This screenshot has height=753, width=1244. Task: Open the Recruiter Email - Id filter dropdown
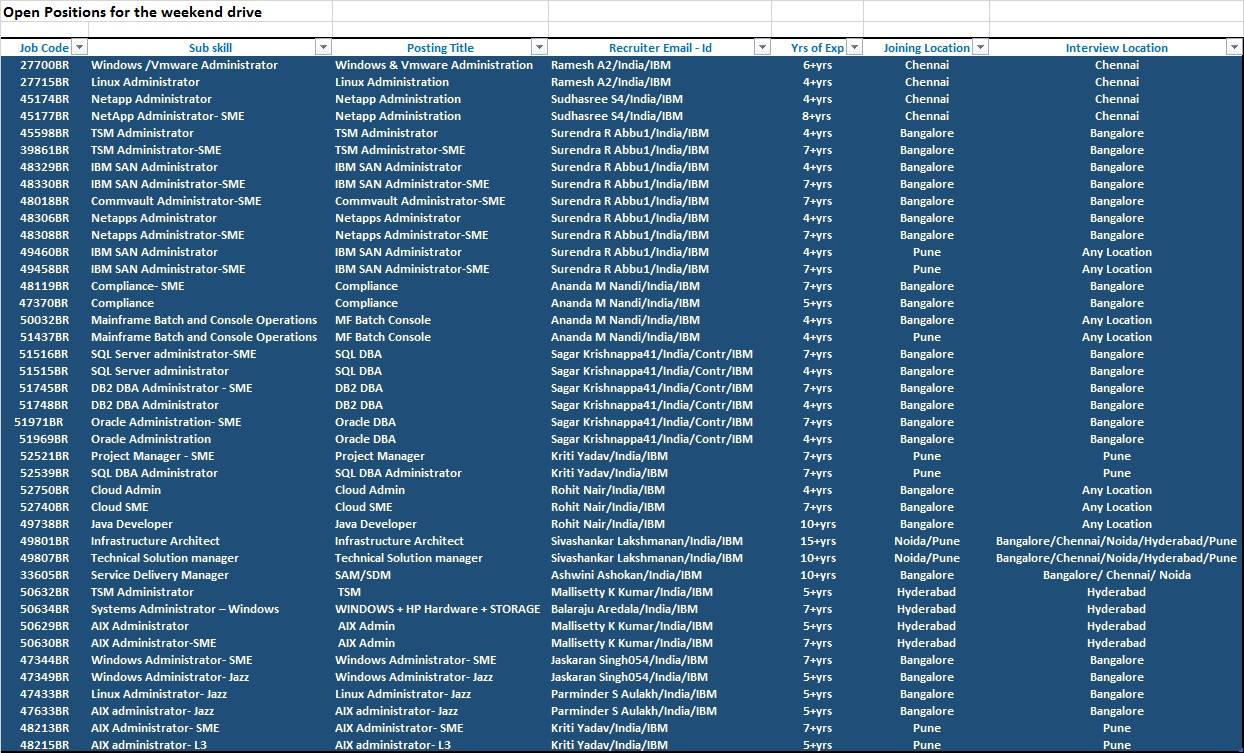point(762,47)
